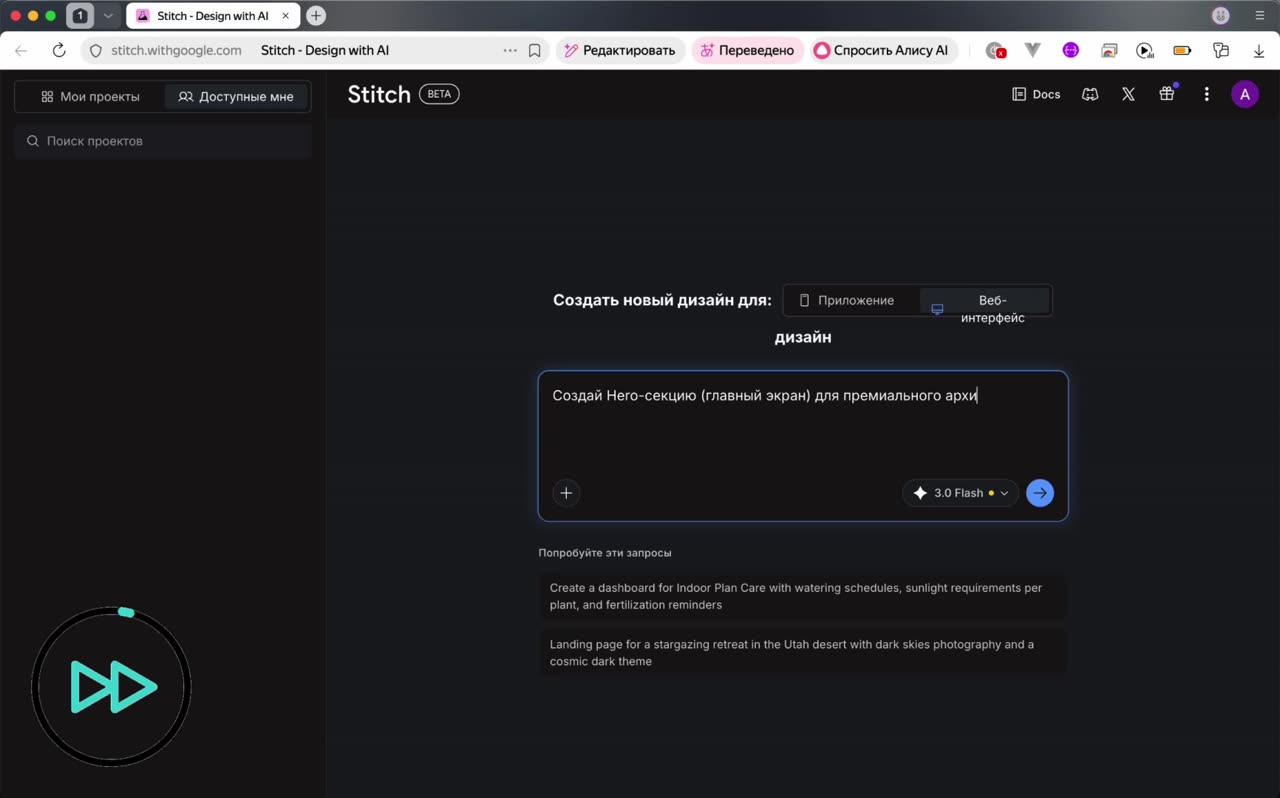
Task: Open a new browser tab with plus
Action: [x=316, y=16]
